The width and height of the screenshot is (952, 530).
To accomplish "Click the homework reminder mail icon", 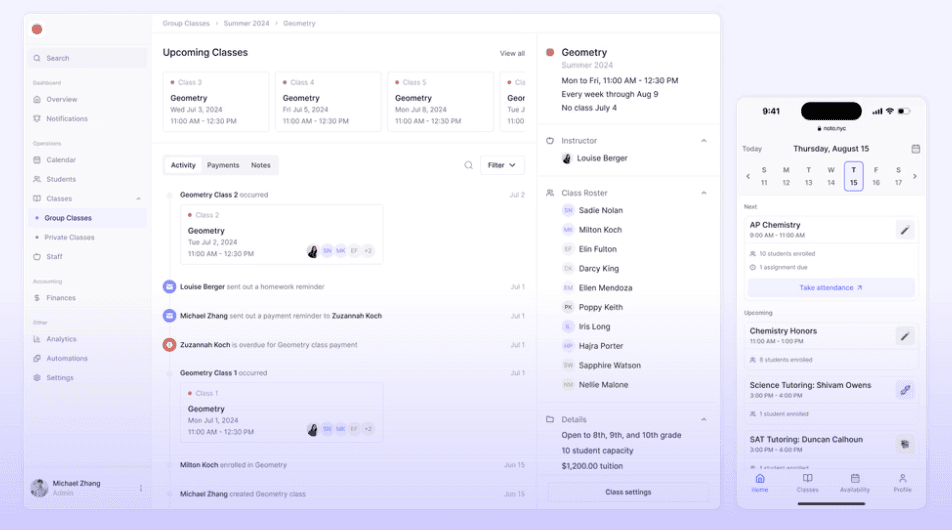I will pyautogui.click(x=169, y=287).
